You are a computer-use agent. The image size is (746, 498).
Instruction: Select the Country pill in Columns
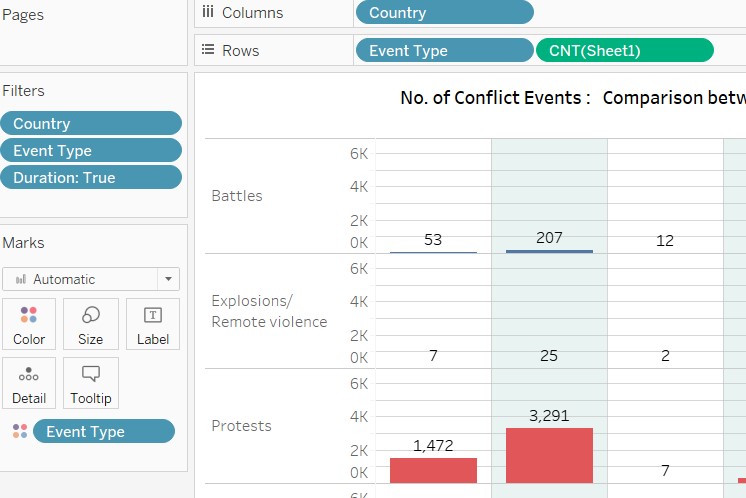444,13
